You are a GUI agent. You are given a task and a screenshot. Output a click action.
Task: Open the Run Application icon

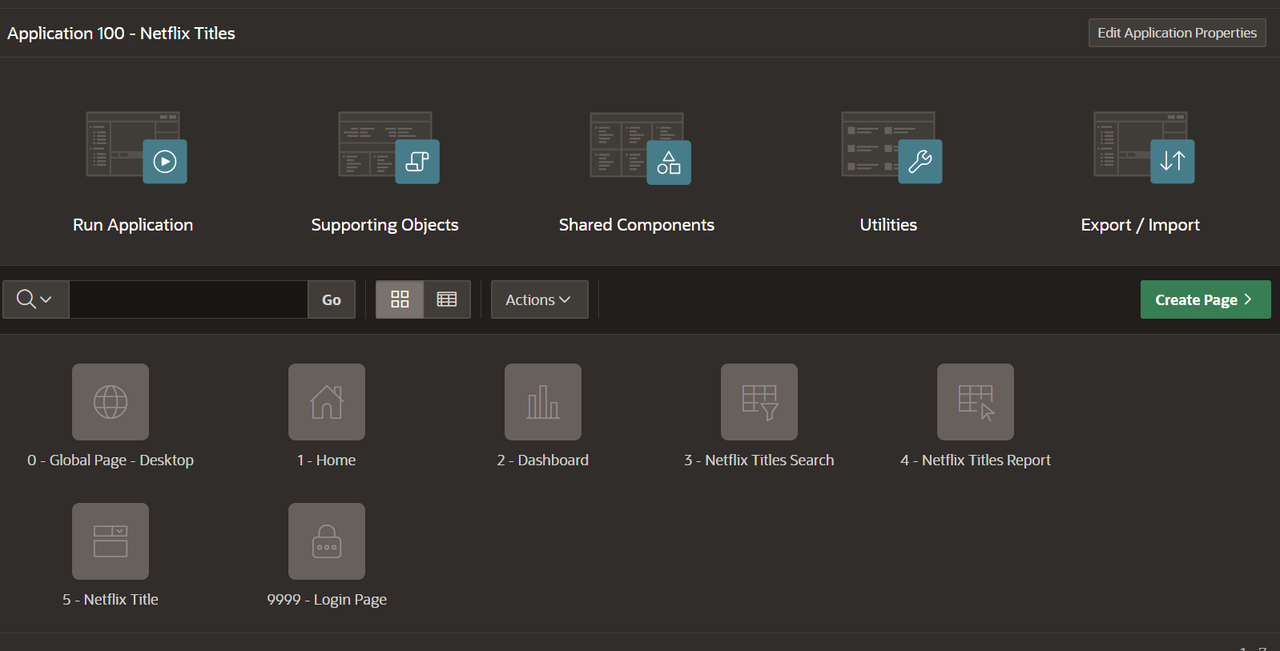(x=136, y=147)
